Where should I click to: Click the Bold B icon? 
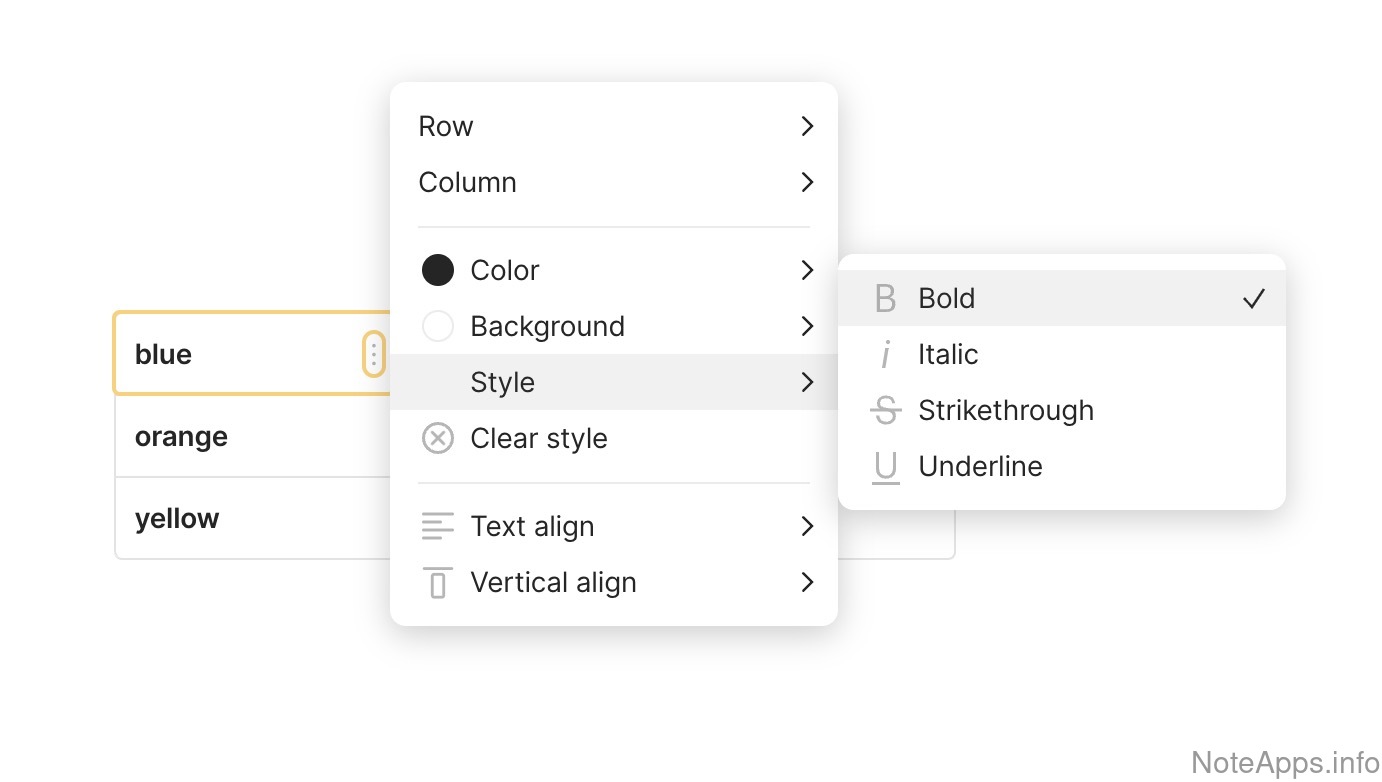[885, 299]
